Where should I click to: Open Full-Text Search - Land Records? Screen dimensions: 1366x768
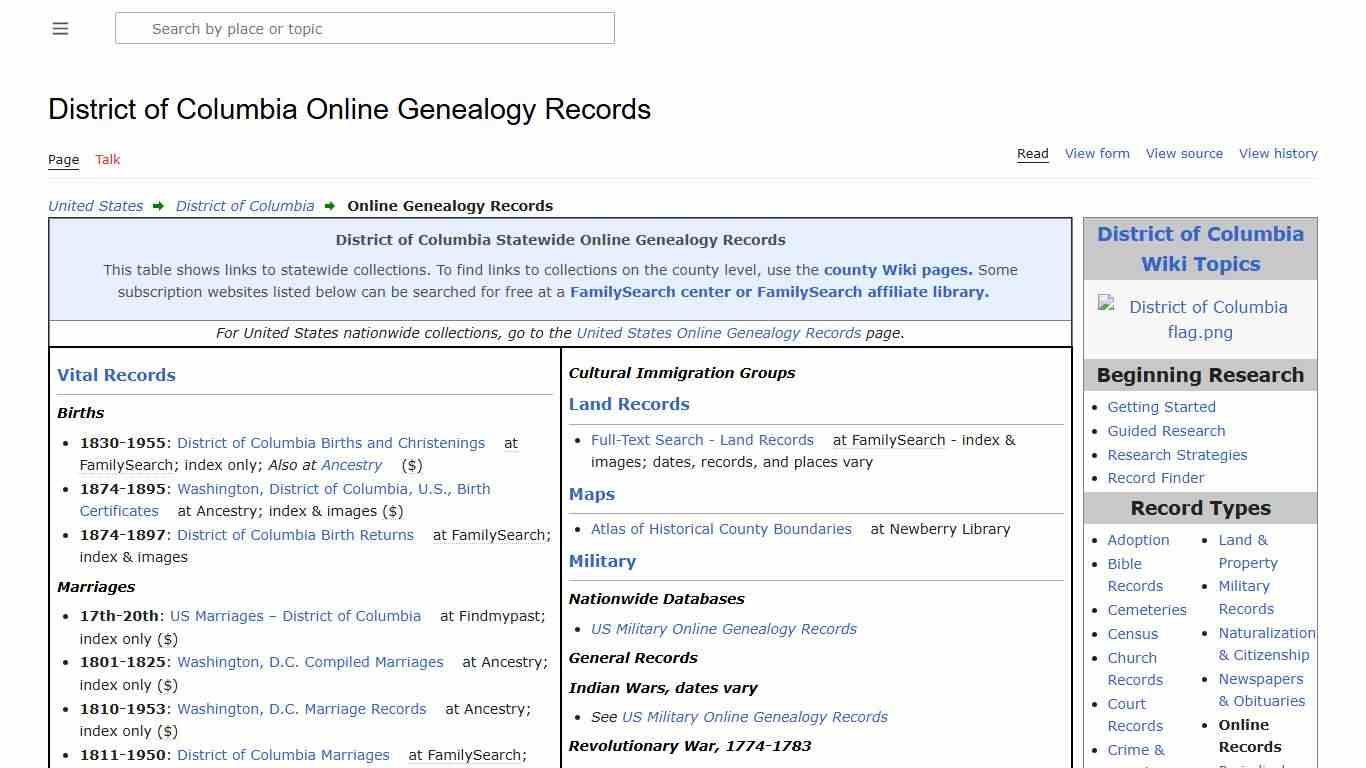702,440
